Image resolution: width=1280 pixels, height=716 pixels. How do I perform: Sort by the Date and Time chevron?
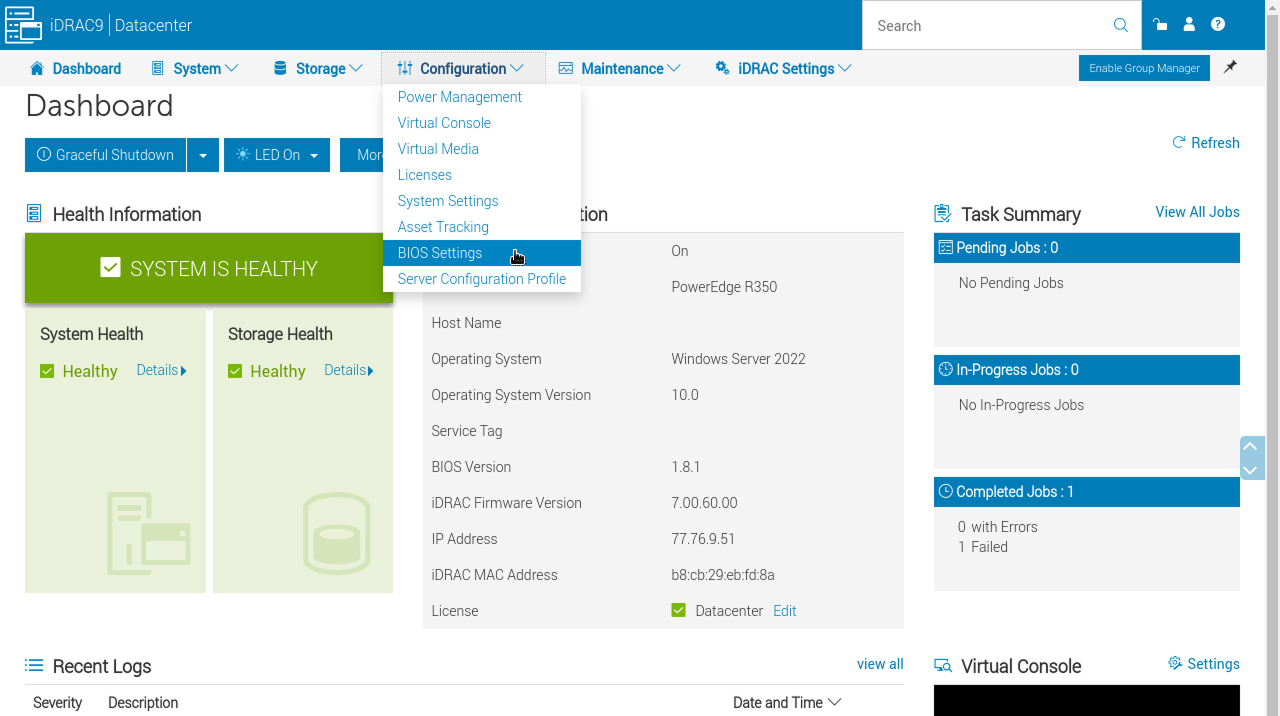click(x=835, y=702)
